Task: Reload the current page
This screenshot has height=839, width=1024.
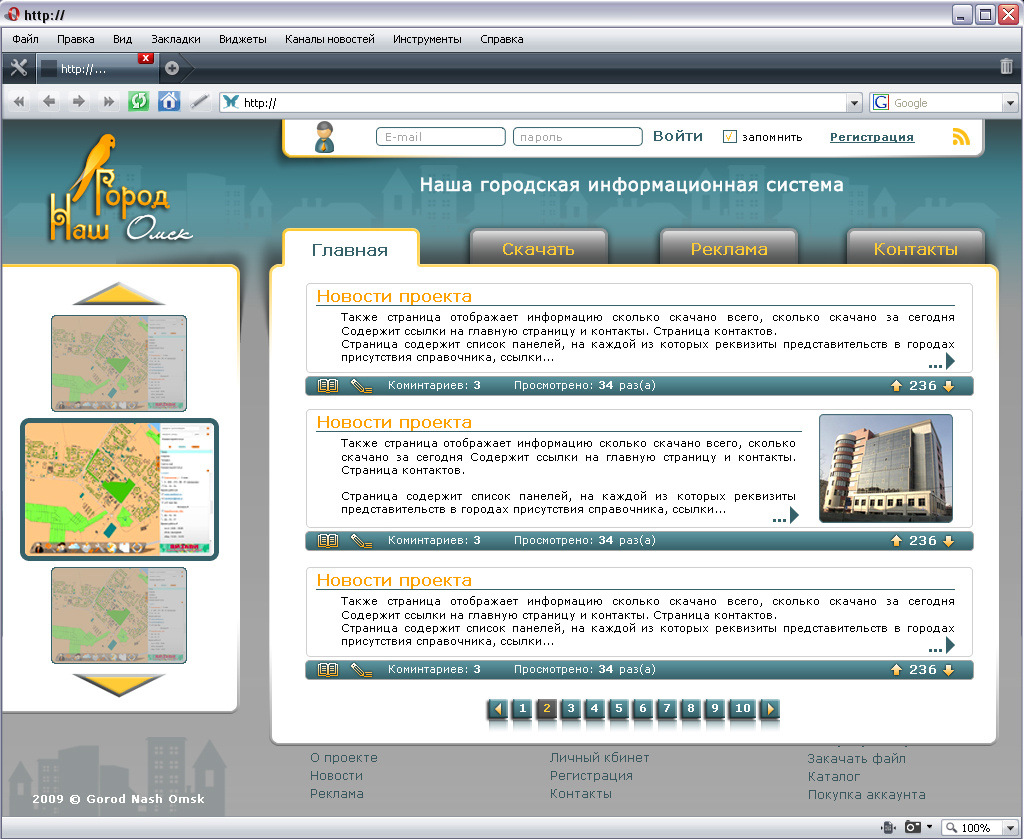Action: click(138, 101)
